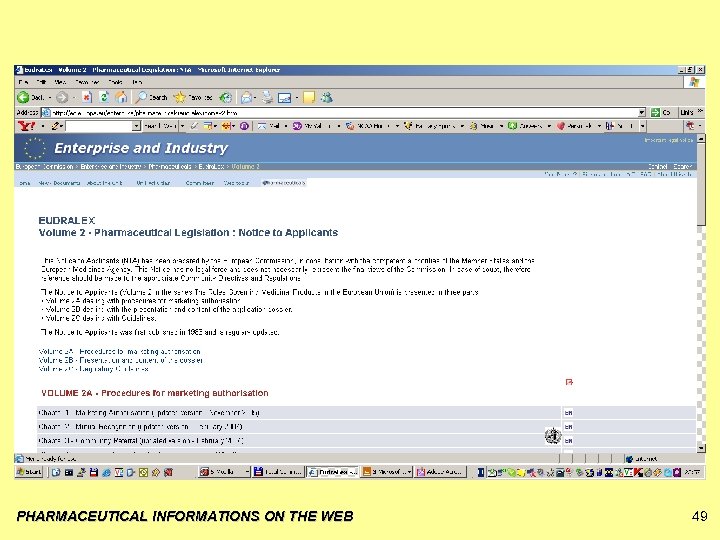This screenshot has height=540, width=720.
Task: Click the Pharmaceuticals breadcrumb link
Action: (170, 167)
